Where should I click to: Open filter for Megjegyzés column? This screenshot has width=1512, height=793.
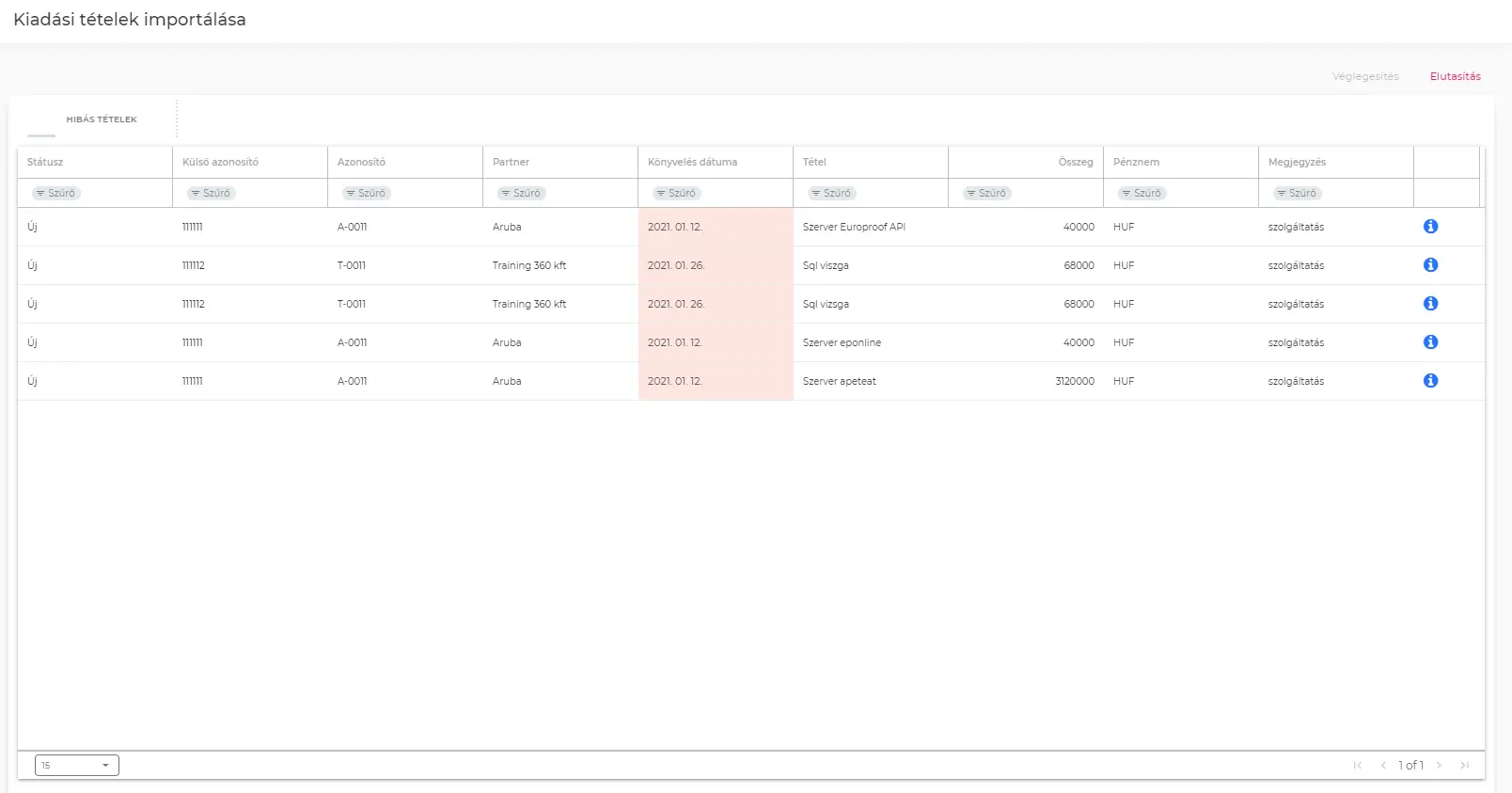click(x=1297, y=193)
